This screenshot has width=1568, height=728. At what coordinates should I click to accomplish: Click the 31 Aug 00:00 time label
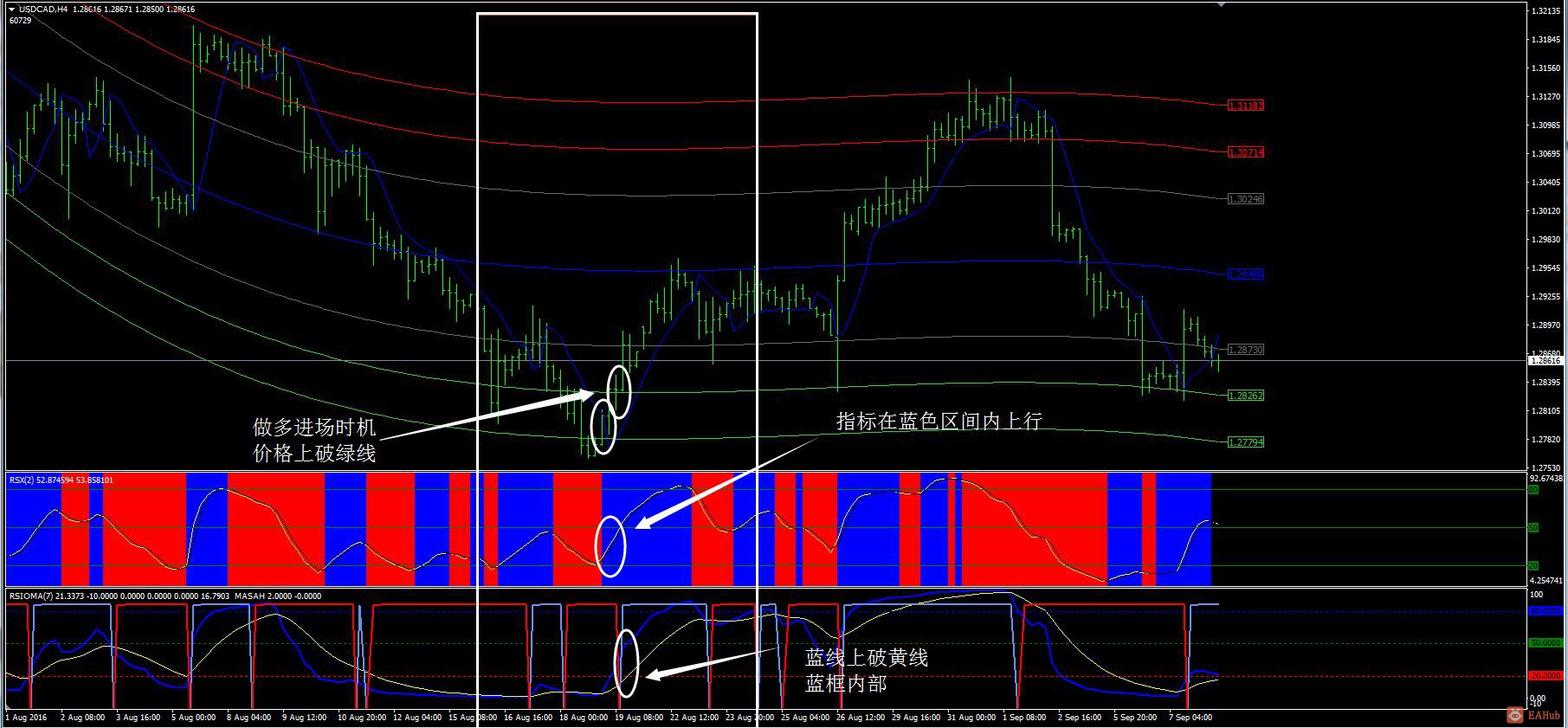[x=971, y=718]
